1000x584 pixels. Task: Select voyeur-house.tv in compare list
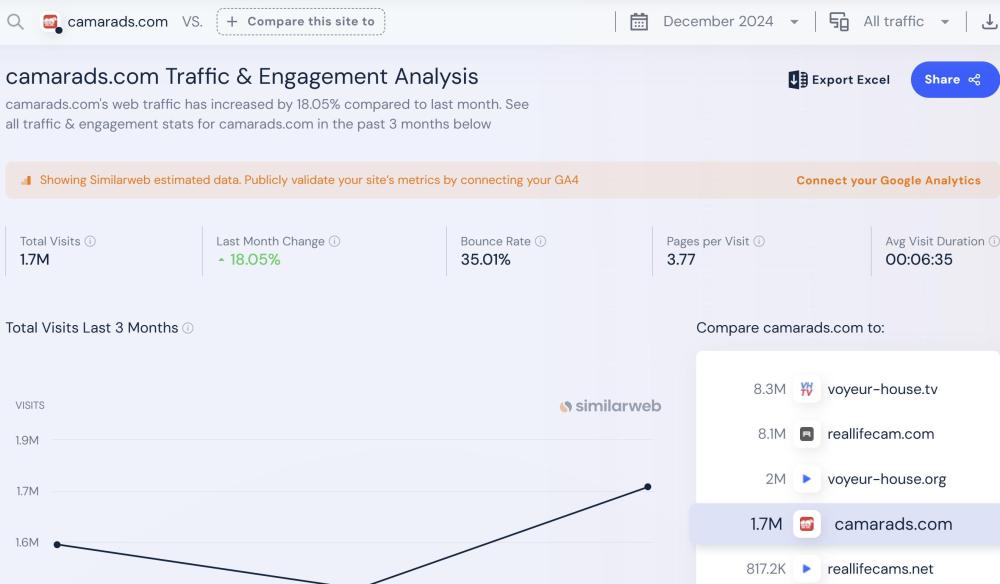(x=882, y=389)
